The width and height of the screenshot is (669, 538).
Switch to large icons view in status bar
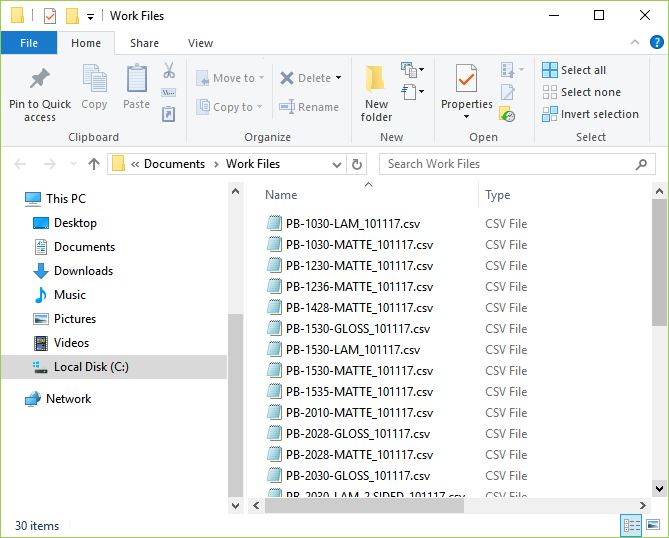coord(652,525)
